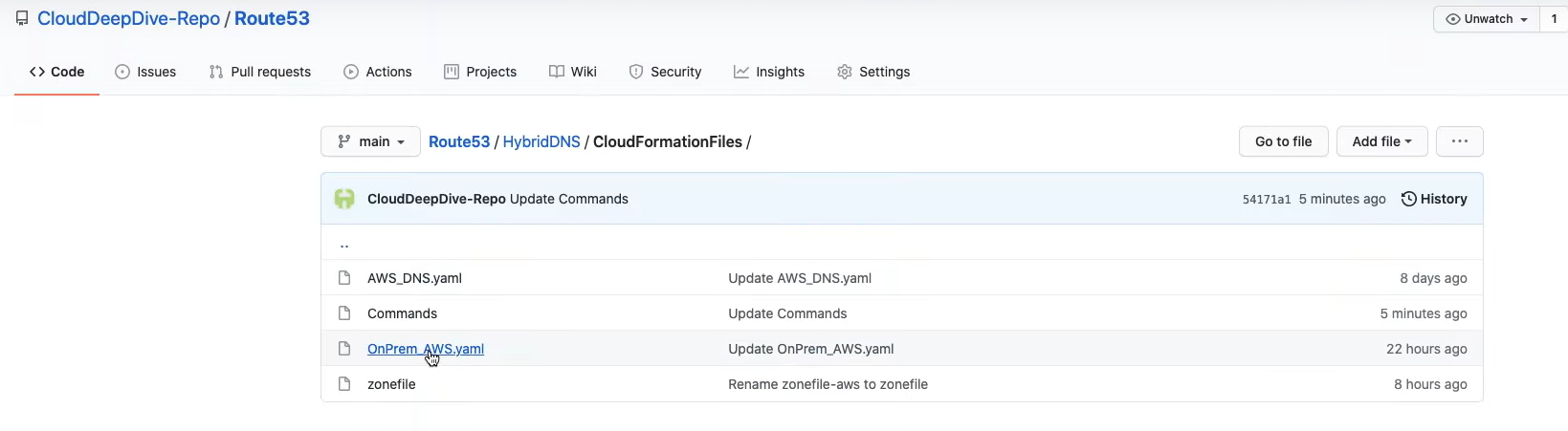Open the Unwatch notifications dropdown

point(1486,19)
